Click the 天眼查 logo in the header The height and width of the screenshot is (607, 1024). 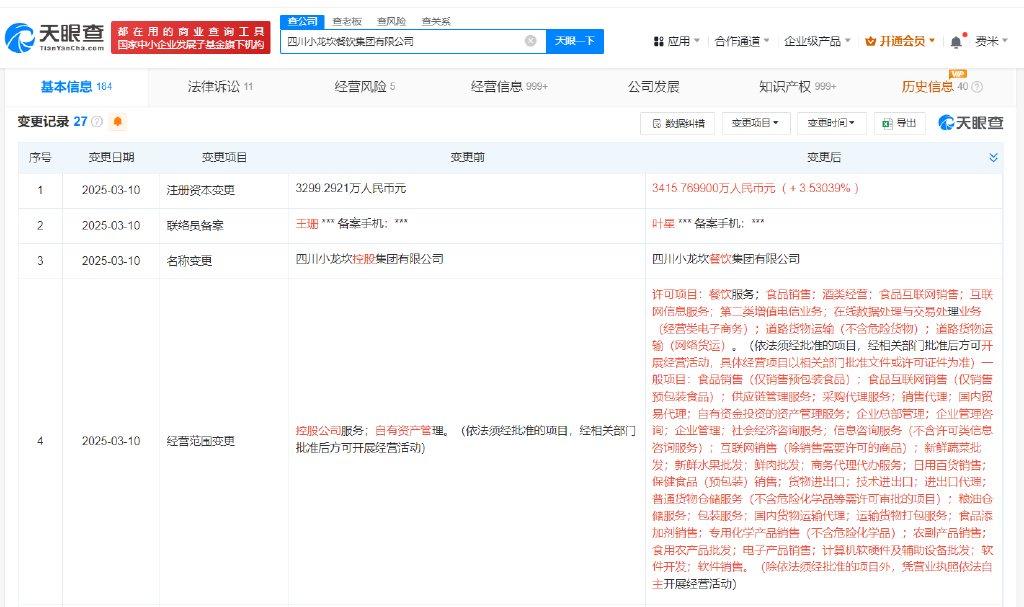pyautogui.click(x=54, y=38)
